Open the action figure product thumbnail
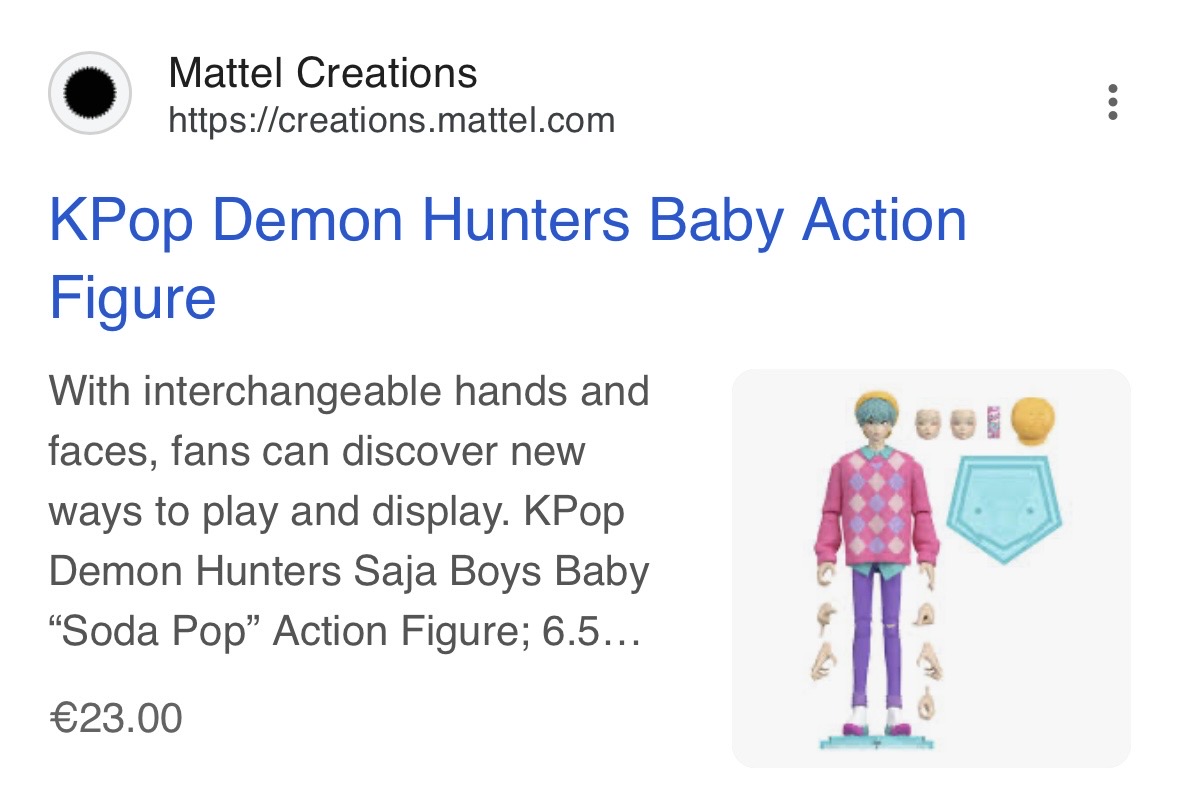 tap(931, 568)
